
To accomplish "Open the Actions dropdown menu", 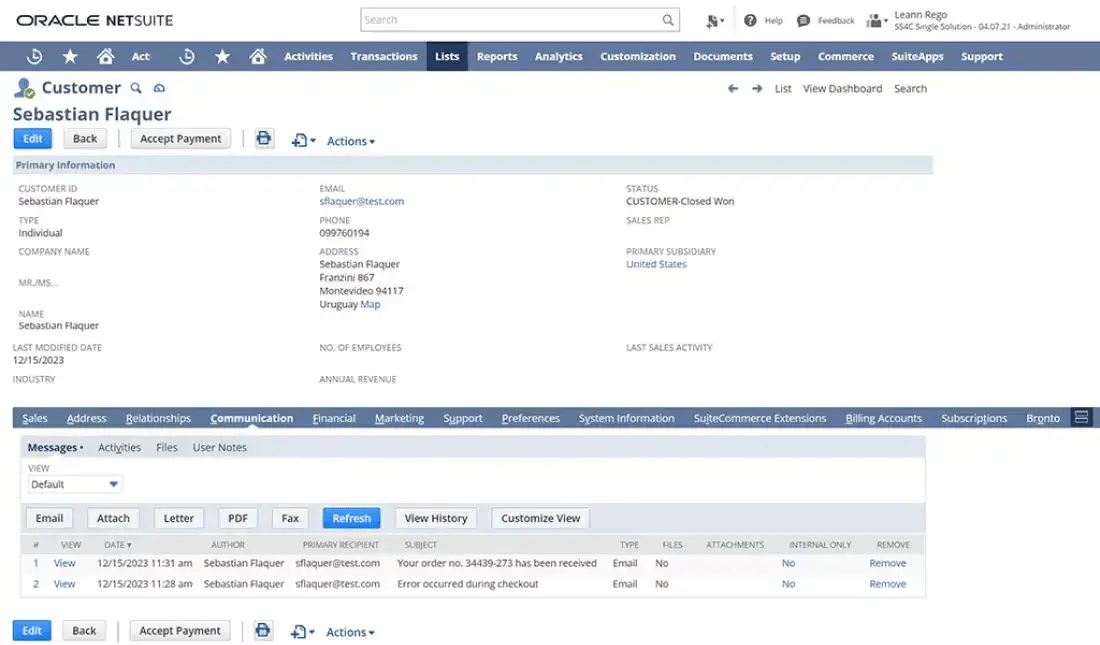I will coord(350,141).
